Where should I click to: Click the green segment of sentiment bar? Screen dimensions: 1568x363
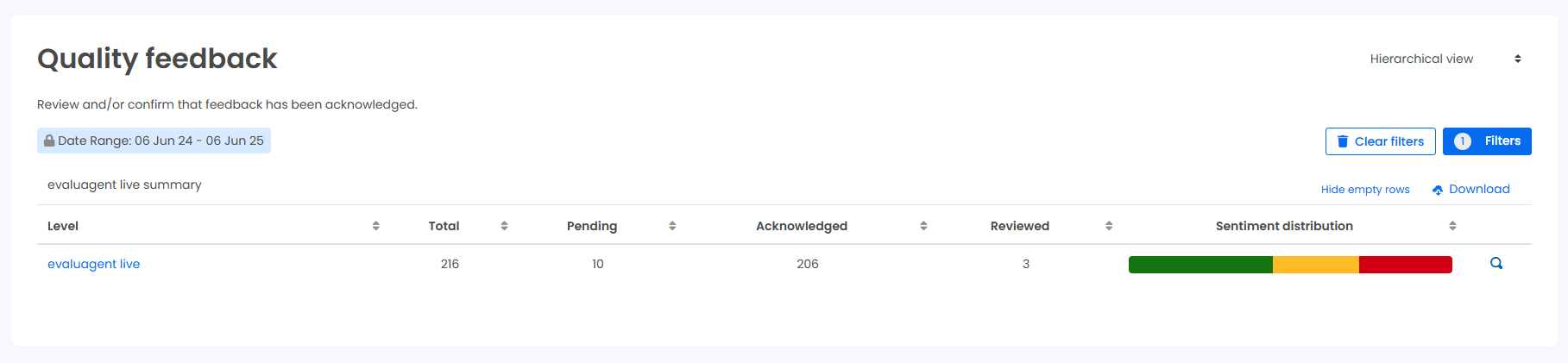[1200, 265]
